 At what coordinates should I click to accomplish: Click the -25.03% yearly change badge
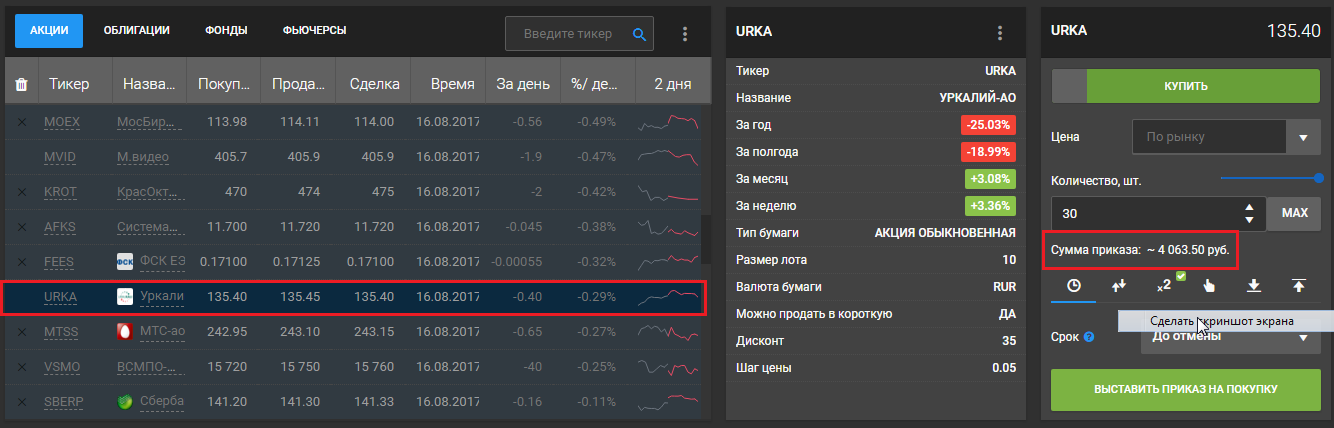[x=988, y=125]
